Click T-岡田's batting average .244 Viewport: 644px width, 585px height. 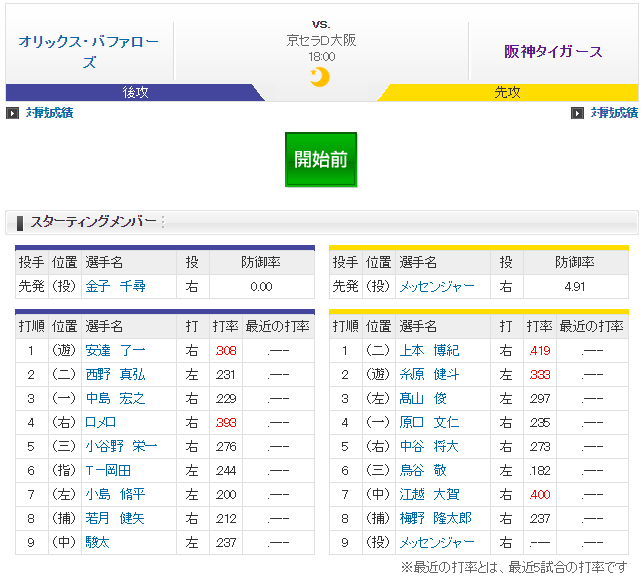coord(226,470)
